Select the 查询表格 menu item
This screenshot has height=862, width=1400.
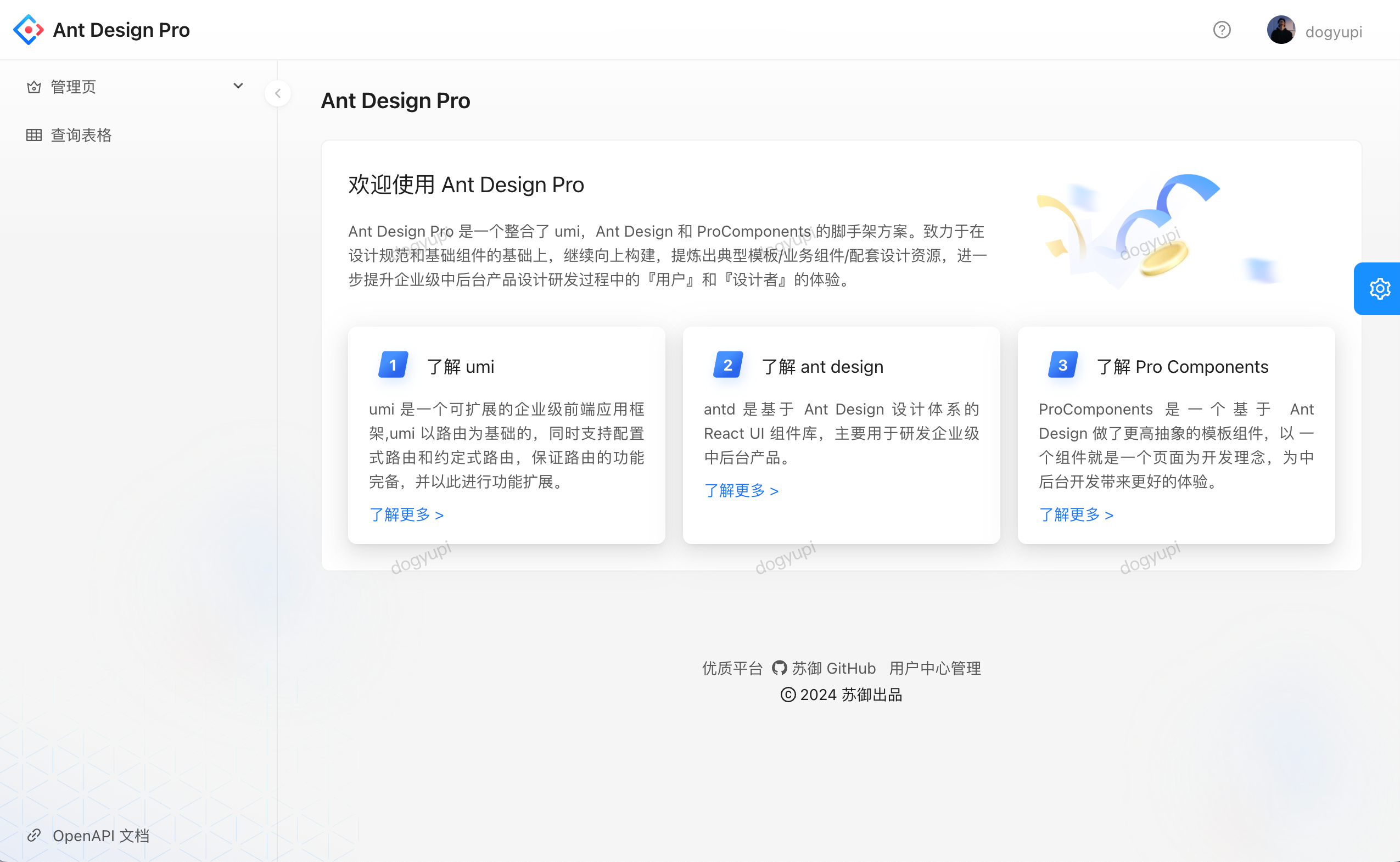click(x=81, y=135)
